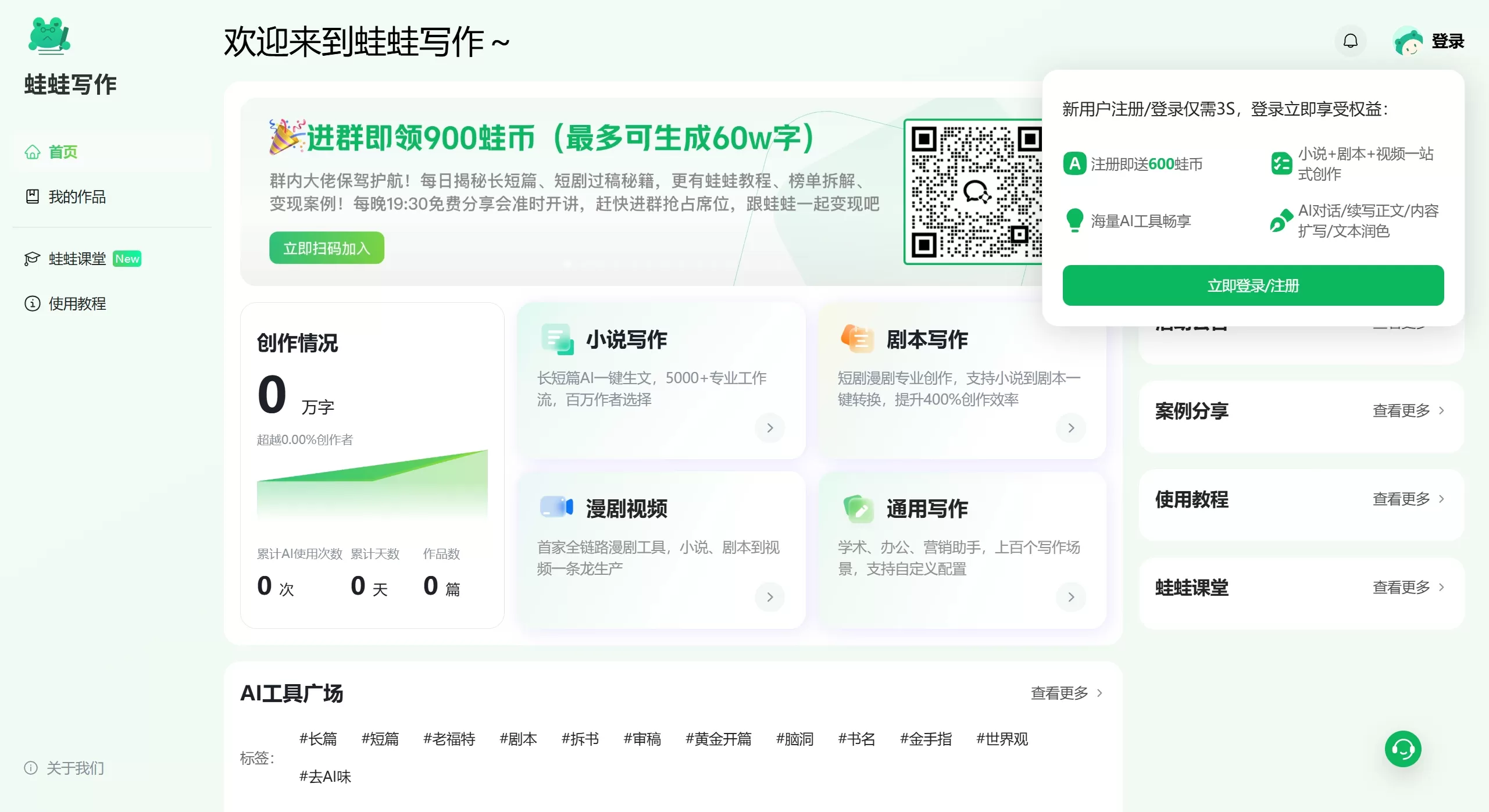The height and width of the screenshot is (812, 1489).
Task: Click the 小说写作 document icon
Action: (557, 339)
